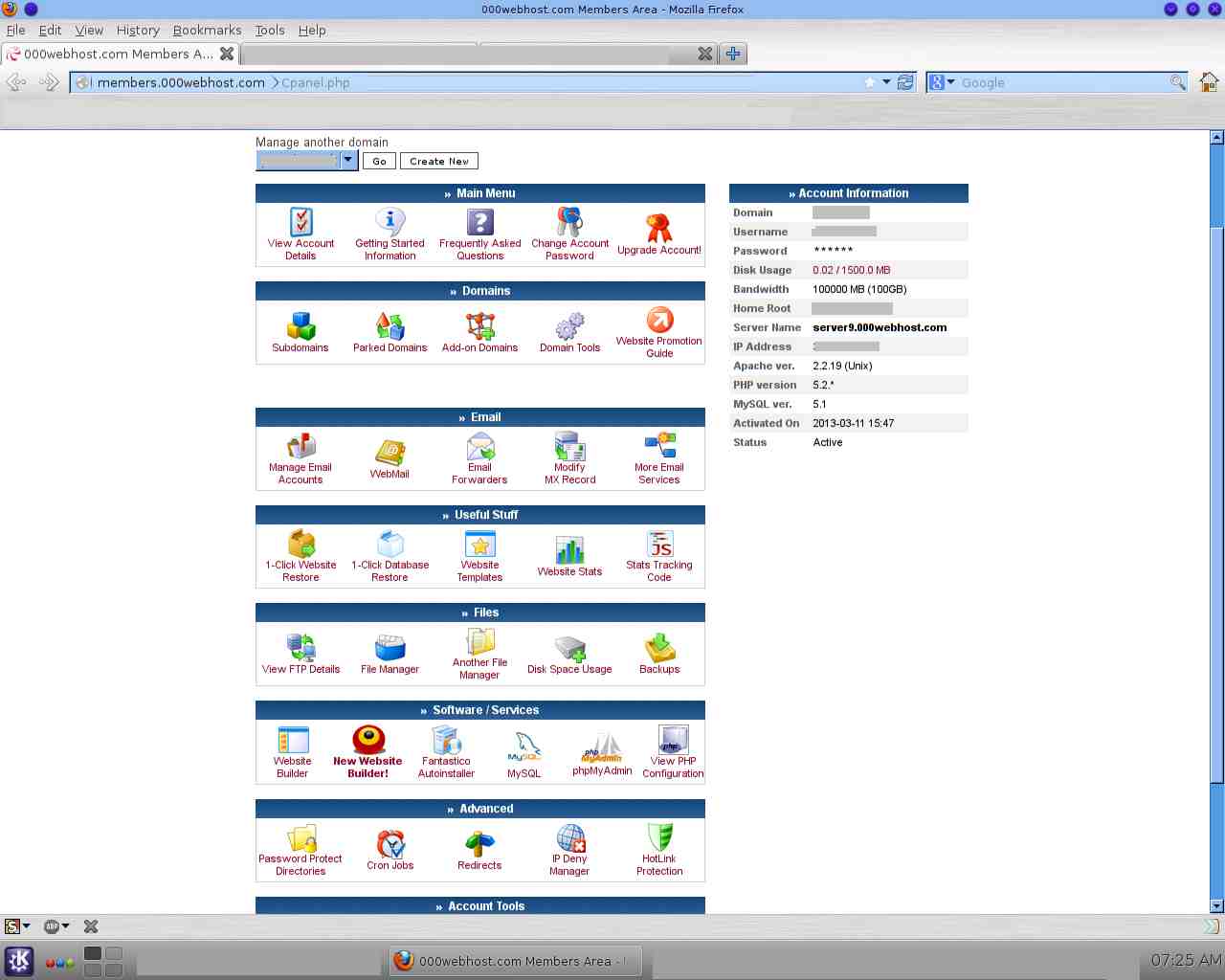Open the Tools menu
This screenshot has height=980, width=1225.
[x=270, y=30]
